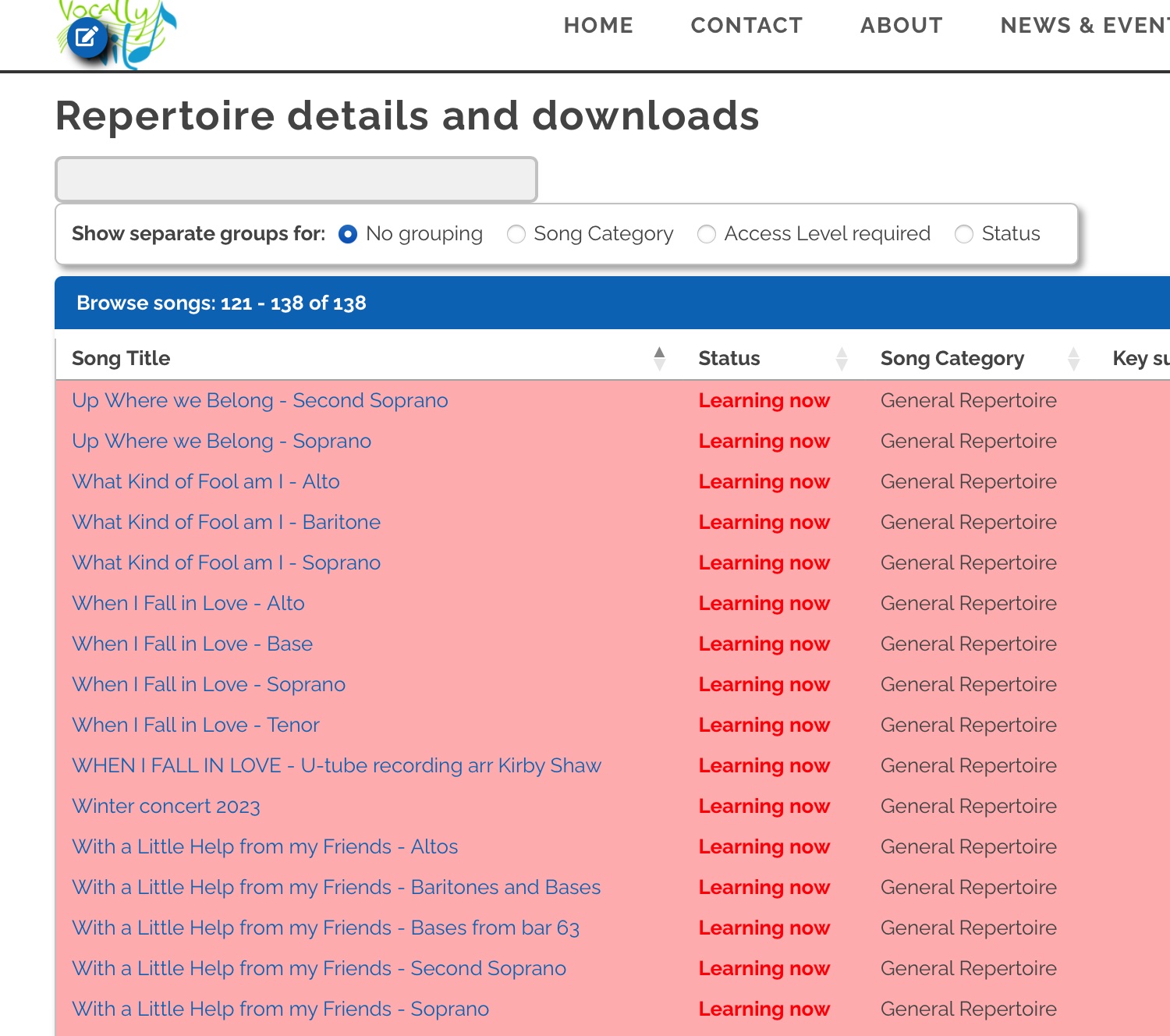Select No grouping radio button
This screenshot has width=1170, height=1036.
click(348, 234)
